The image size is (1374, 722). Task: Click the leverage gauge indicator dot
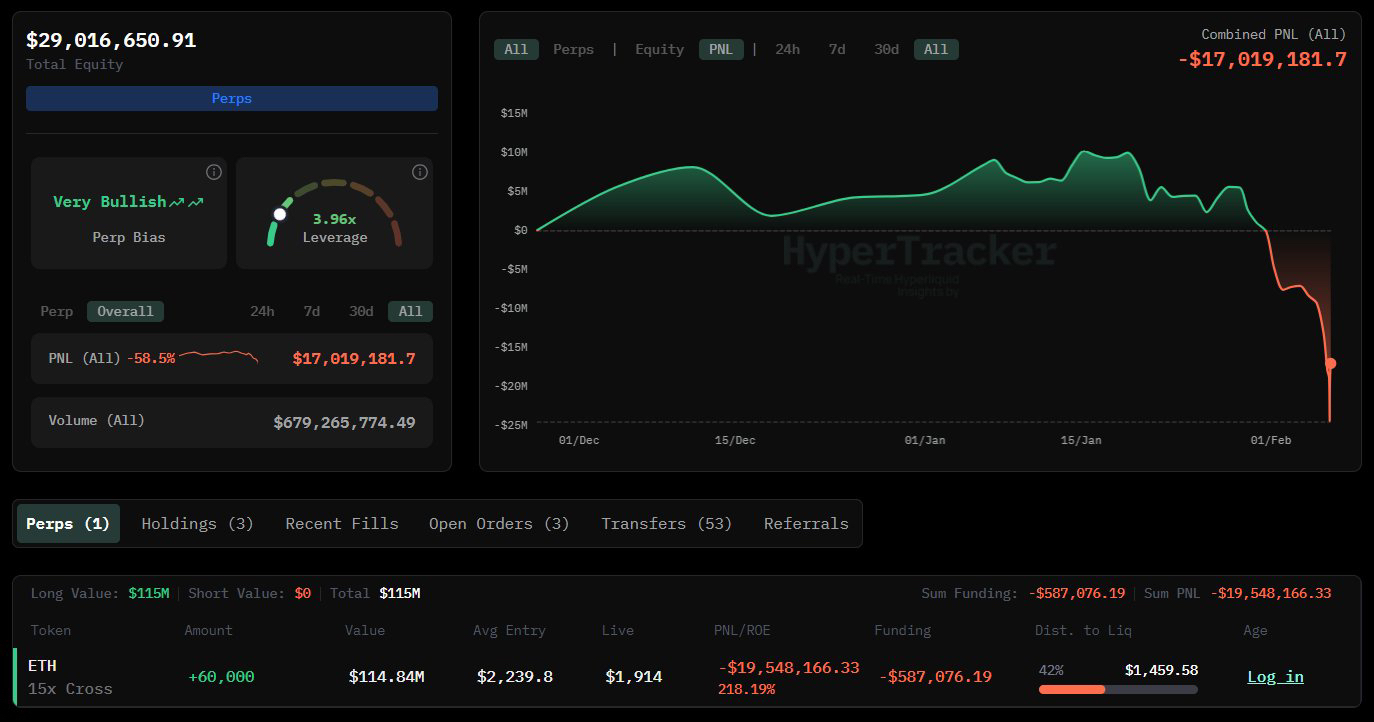click(280, 214)
